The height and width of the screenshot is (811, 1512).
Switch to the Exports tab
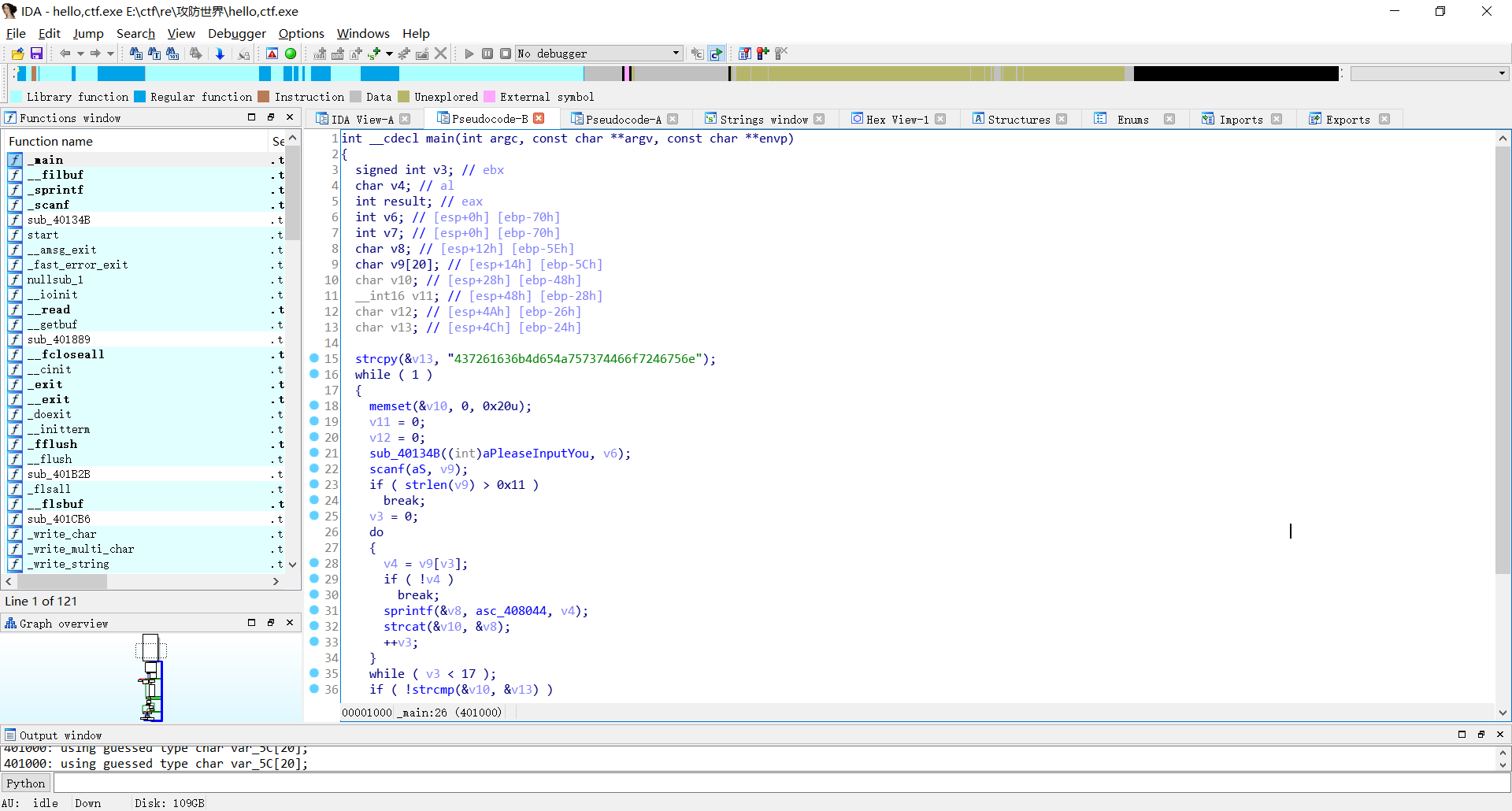click(x=1347, y=119)
